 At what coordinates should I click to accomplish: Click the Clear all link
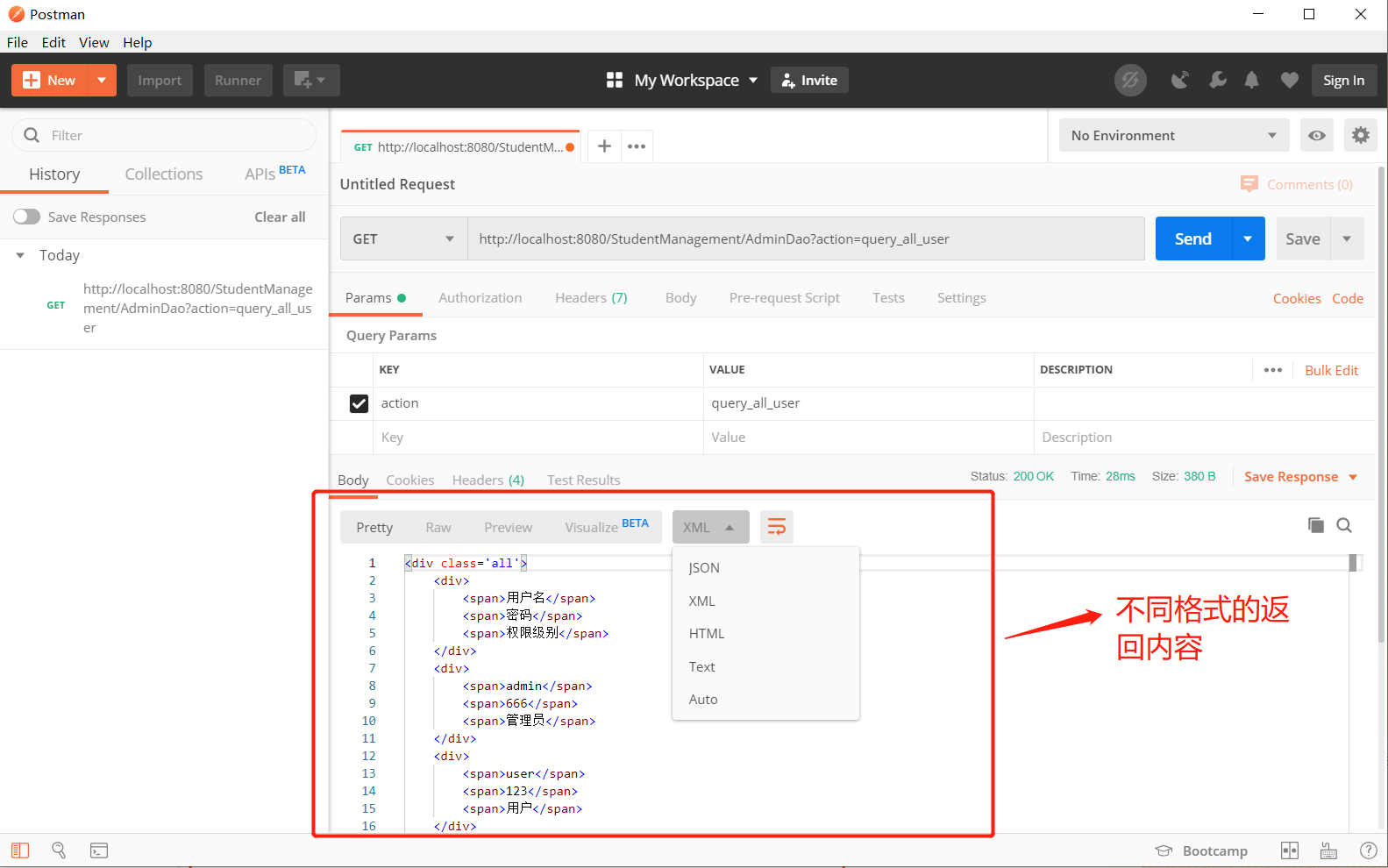click(x=280, y=217)
